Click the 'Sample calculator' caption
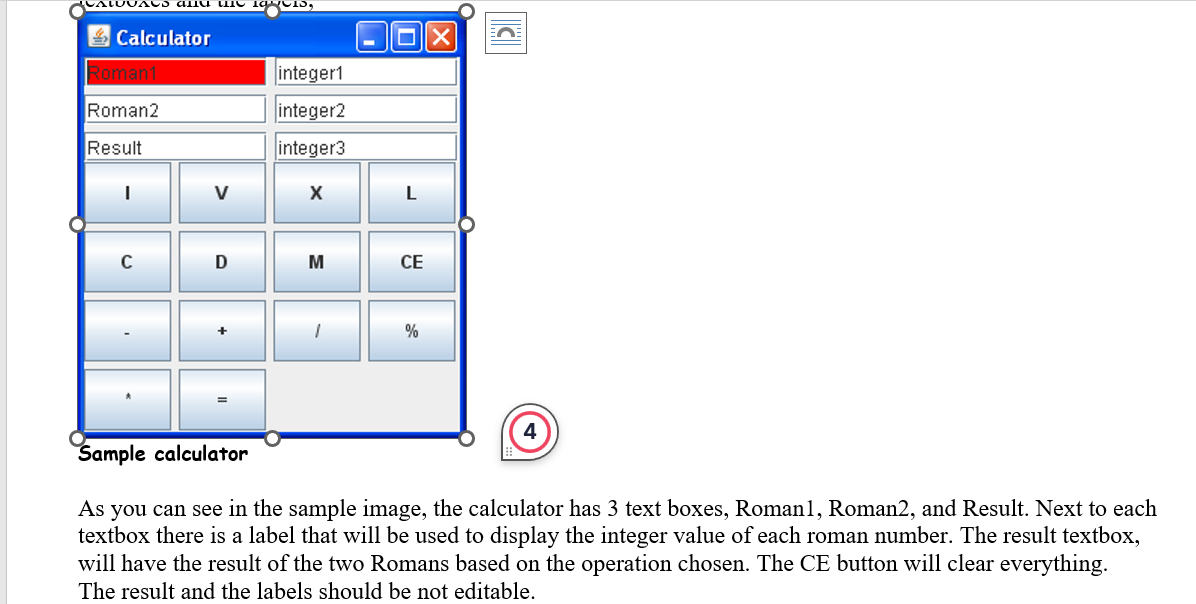 coord(163,454)
